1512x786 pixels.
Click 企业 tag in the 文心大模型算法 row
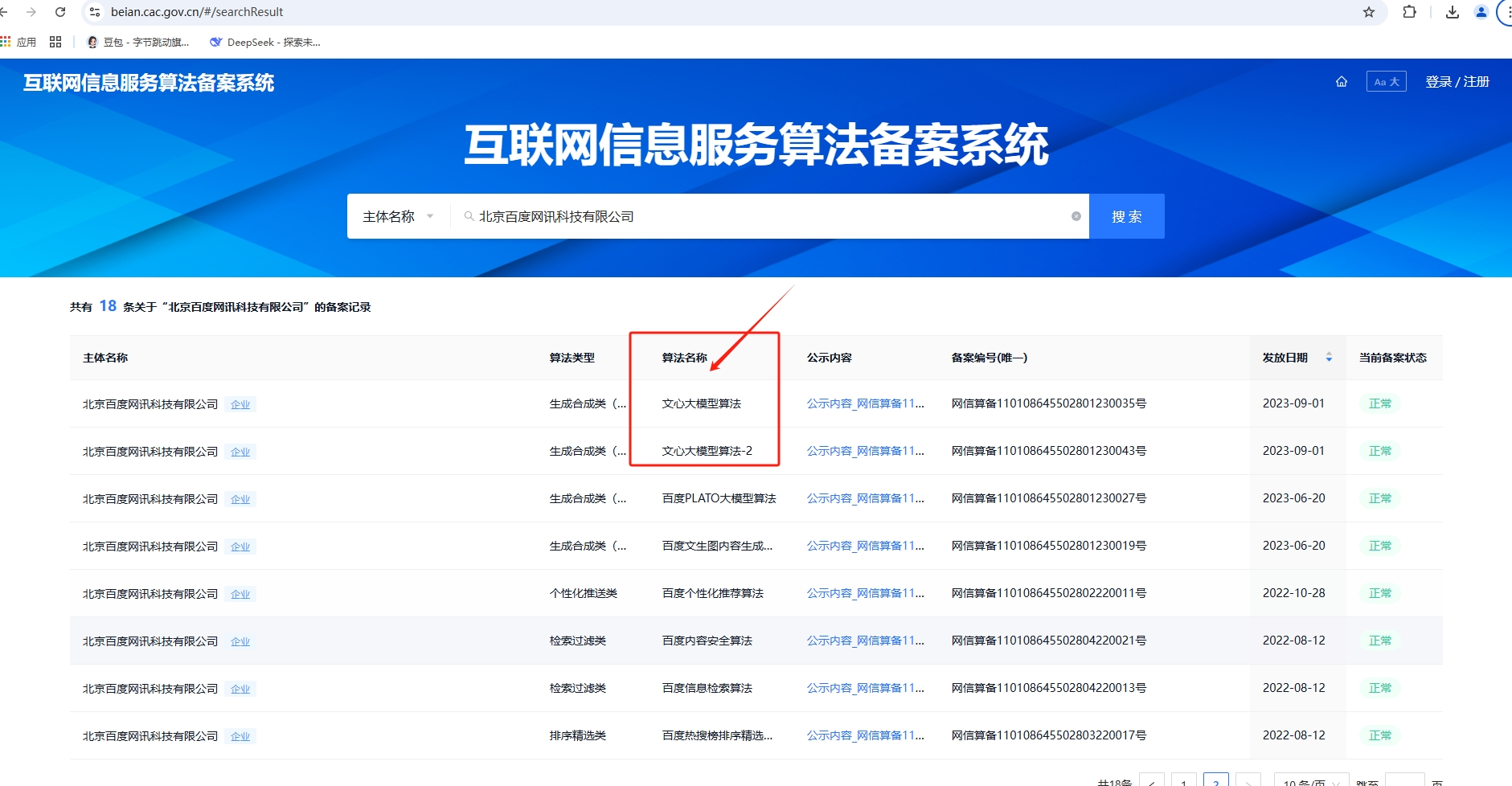pos(240,404)
